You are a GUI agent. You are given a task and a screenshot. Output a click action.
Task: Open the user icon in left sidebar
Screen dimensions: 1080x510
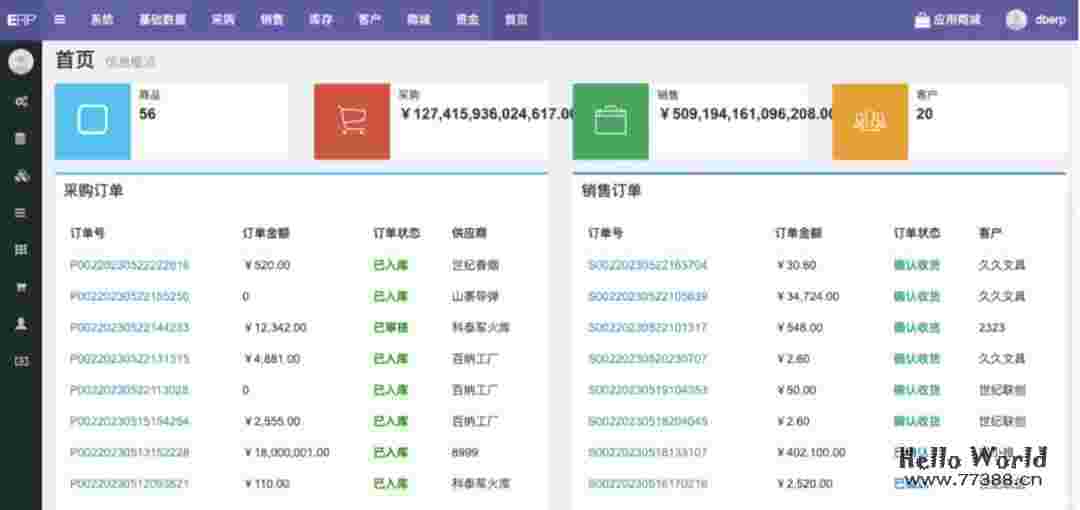tap(21, 324)
